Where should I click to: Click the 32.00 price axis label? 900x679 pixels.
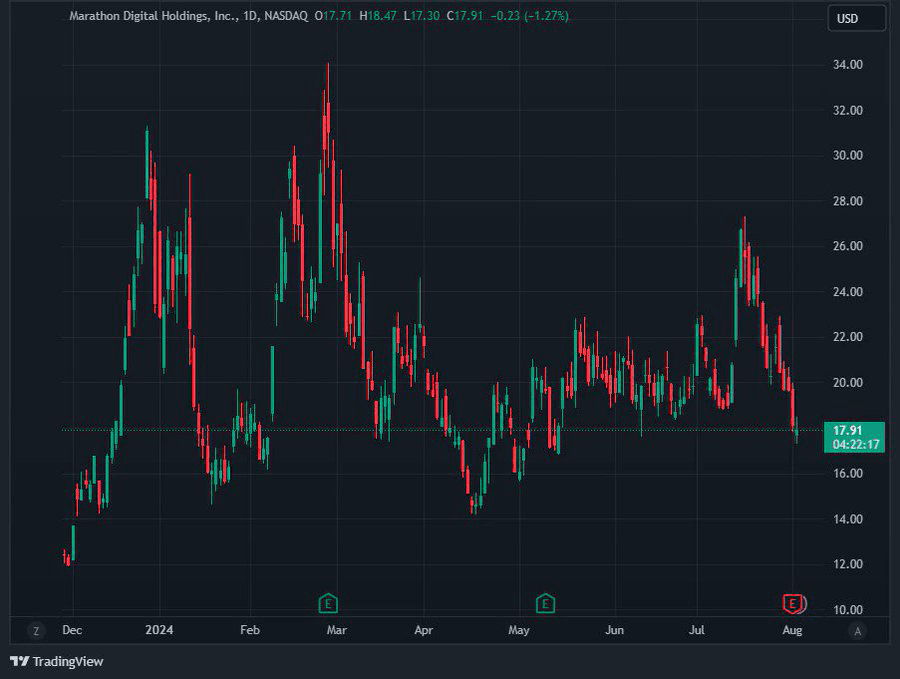848,110
